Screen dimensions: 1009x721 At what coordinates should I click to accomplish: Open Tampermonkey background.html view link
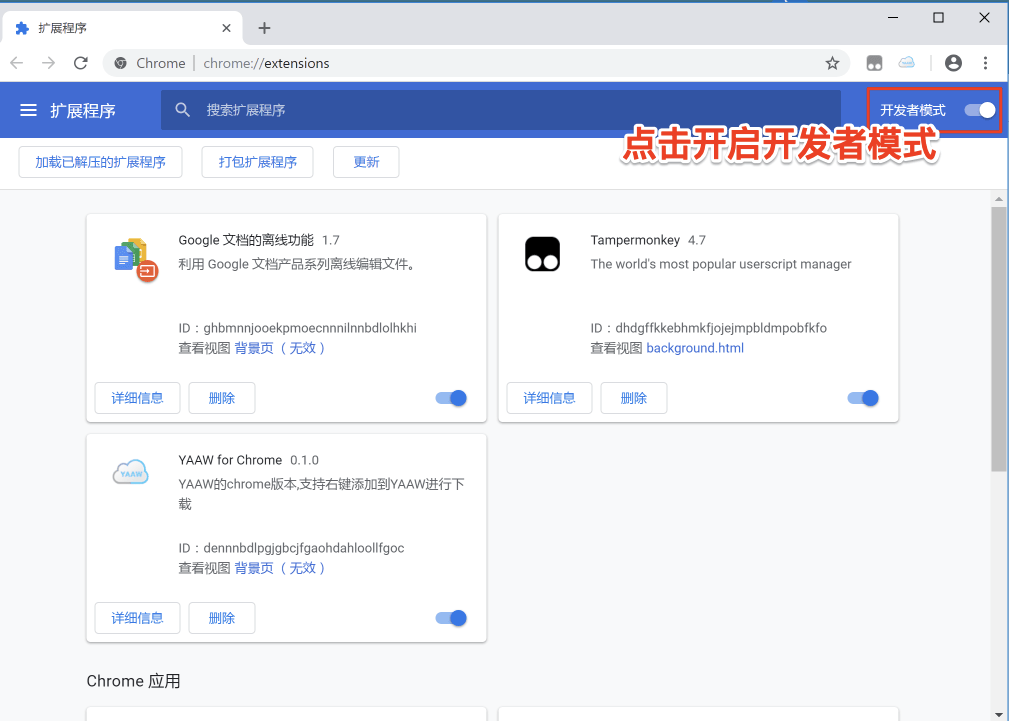tap(695, 348)
